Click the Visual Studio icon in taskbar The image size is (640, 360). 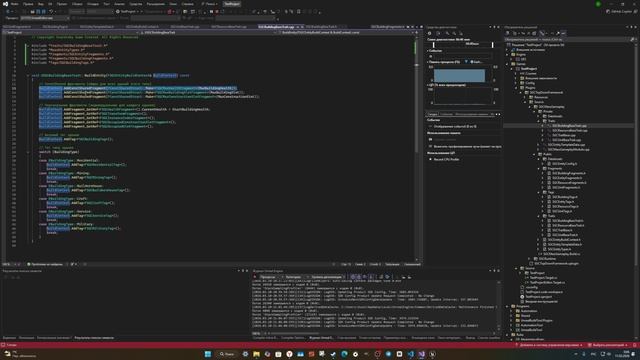(x=422, y=354)
